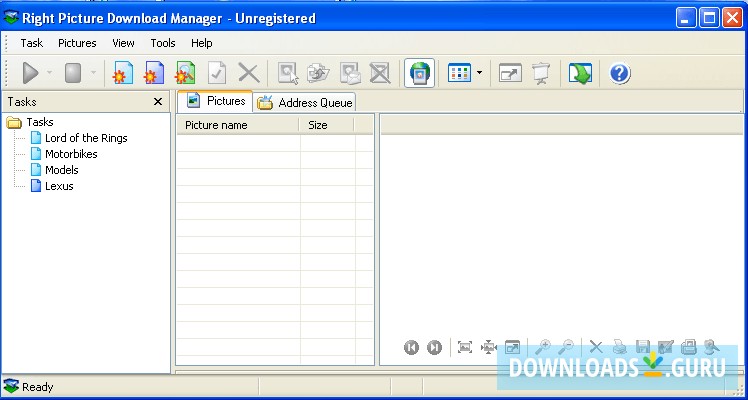Viewport: 748px width, 400px height.
Task: Open the Pictures menu
Action: click(x=77, y=43)
